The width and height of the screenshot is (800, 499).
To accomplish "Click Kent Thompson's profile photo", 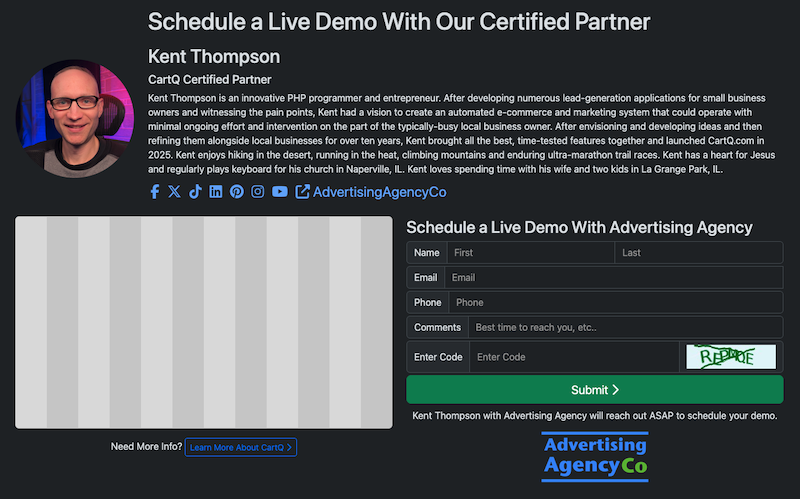I will pos(75,119).
